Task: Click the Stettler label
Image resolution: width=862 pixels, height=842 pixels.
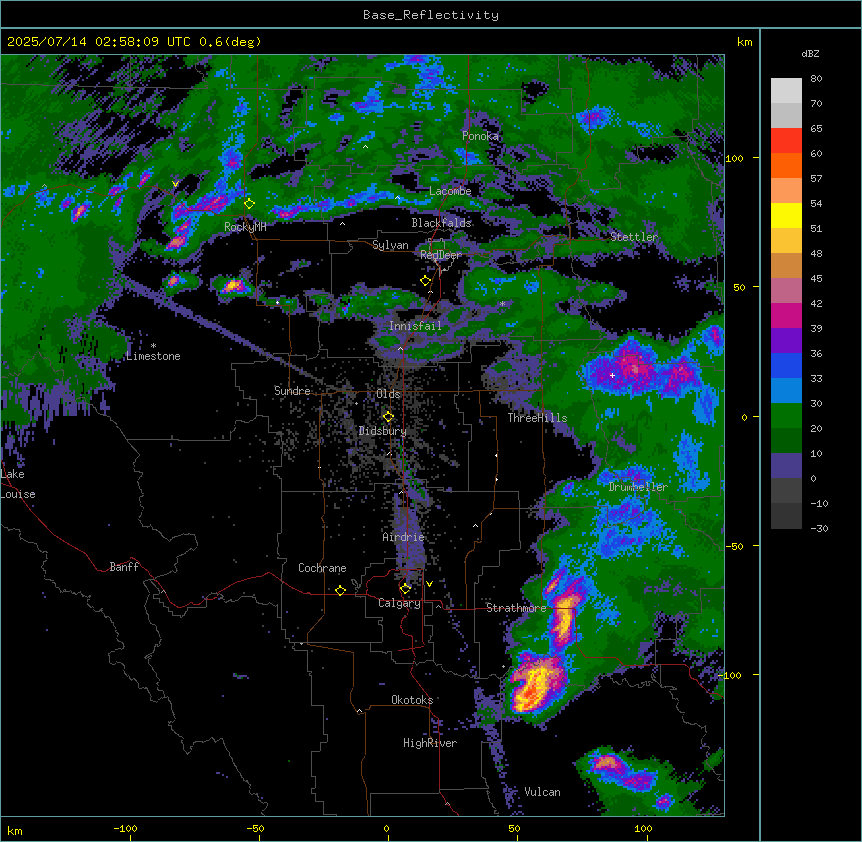Action: [634, 237]
